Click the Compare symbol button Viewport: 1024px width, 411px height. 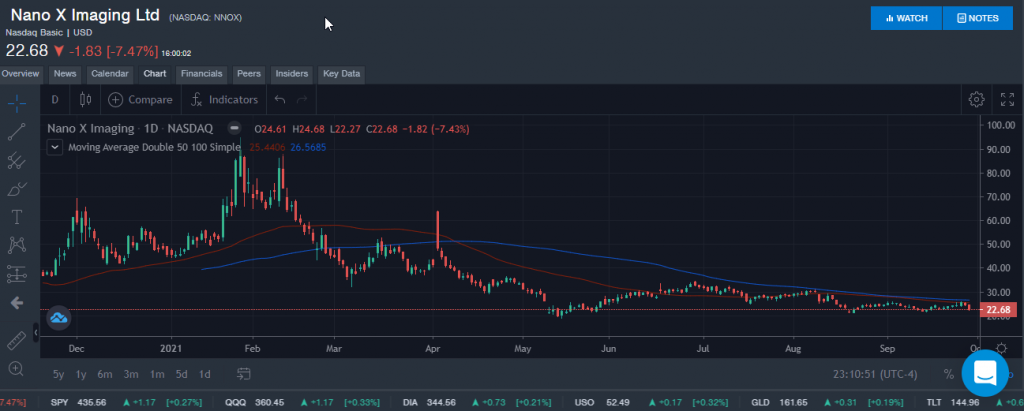click(x=140, y=99)
